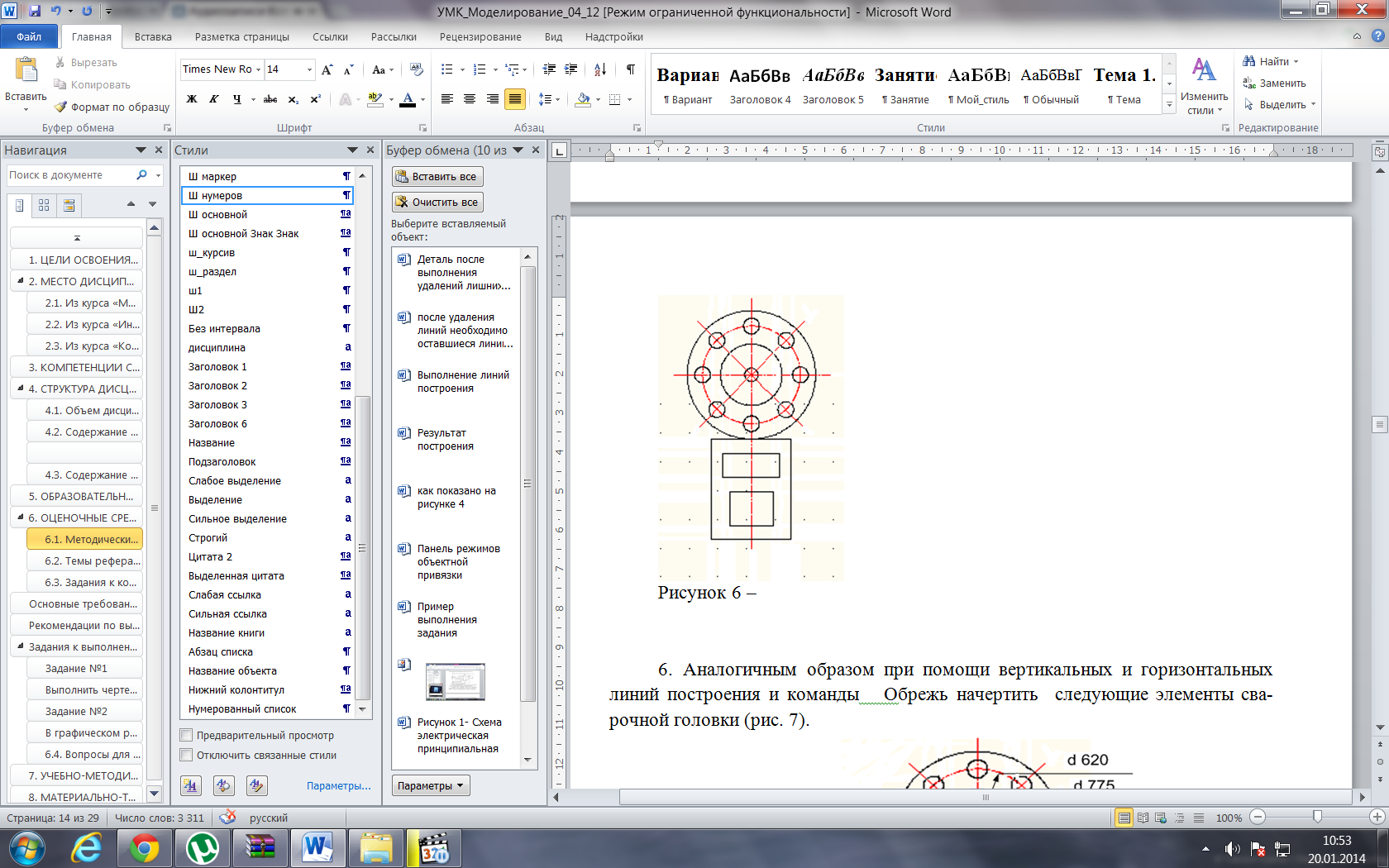Open Manage Styles icon in Styles pane

pyautogui.click(x=257, y=785)
